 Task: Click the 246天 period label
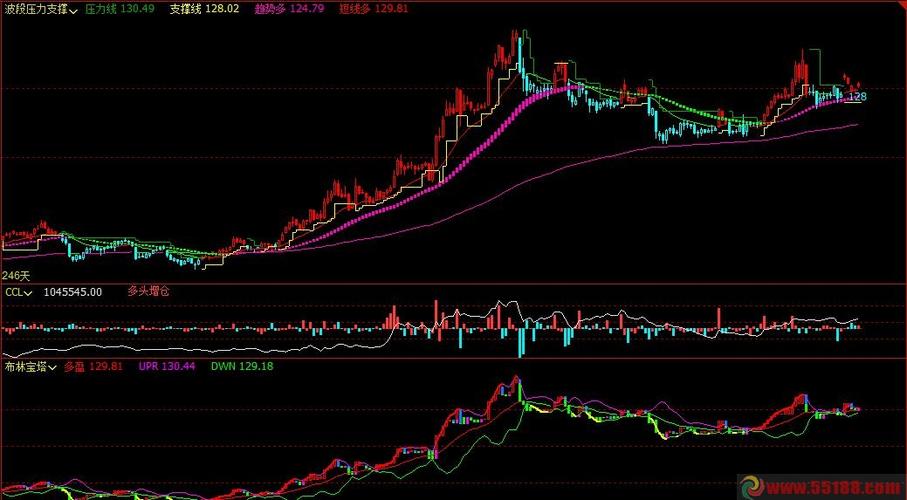pyautogui.click(x=16, y=275)
